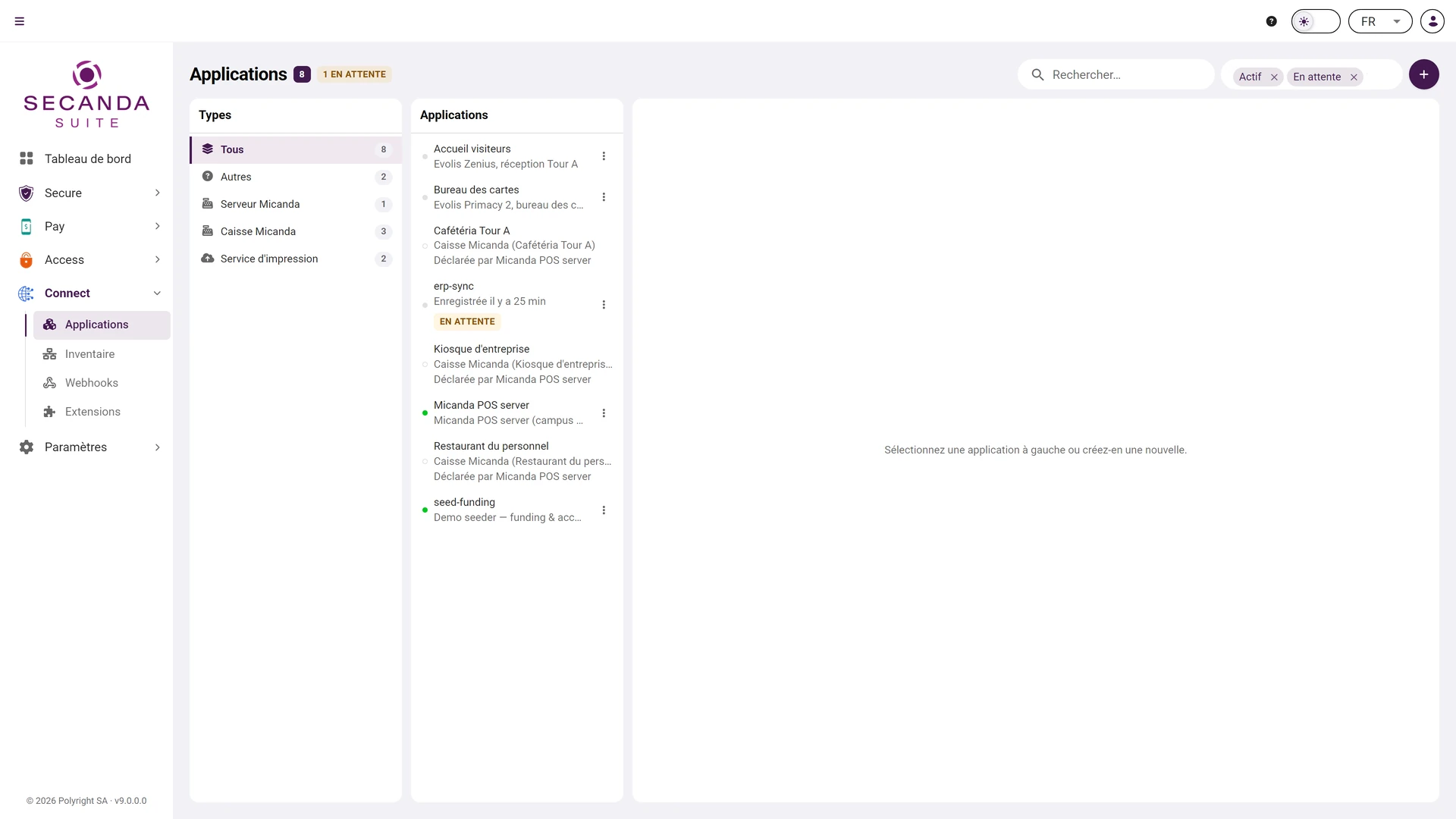Click the Access padlock icon

(x=27, y=259)
